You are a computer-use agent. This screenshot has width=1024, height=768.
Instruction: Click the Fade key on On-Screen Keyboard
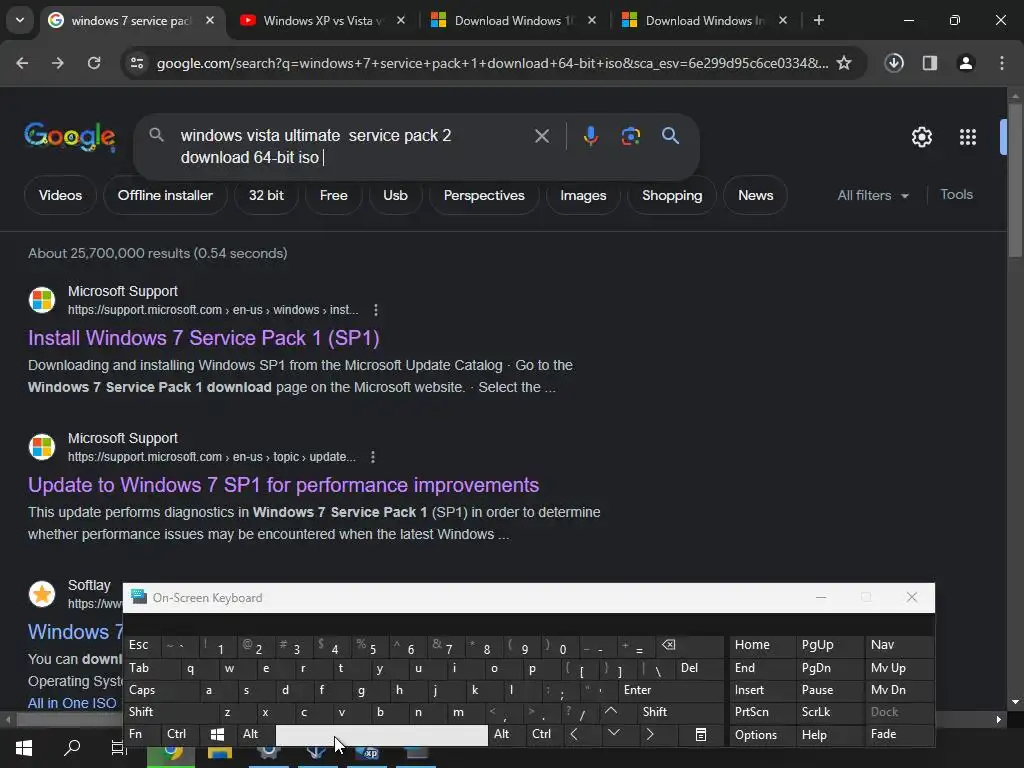[x=901, y=734]
